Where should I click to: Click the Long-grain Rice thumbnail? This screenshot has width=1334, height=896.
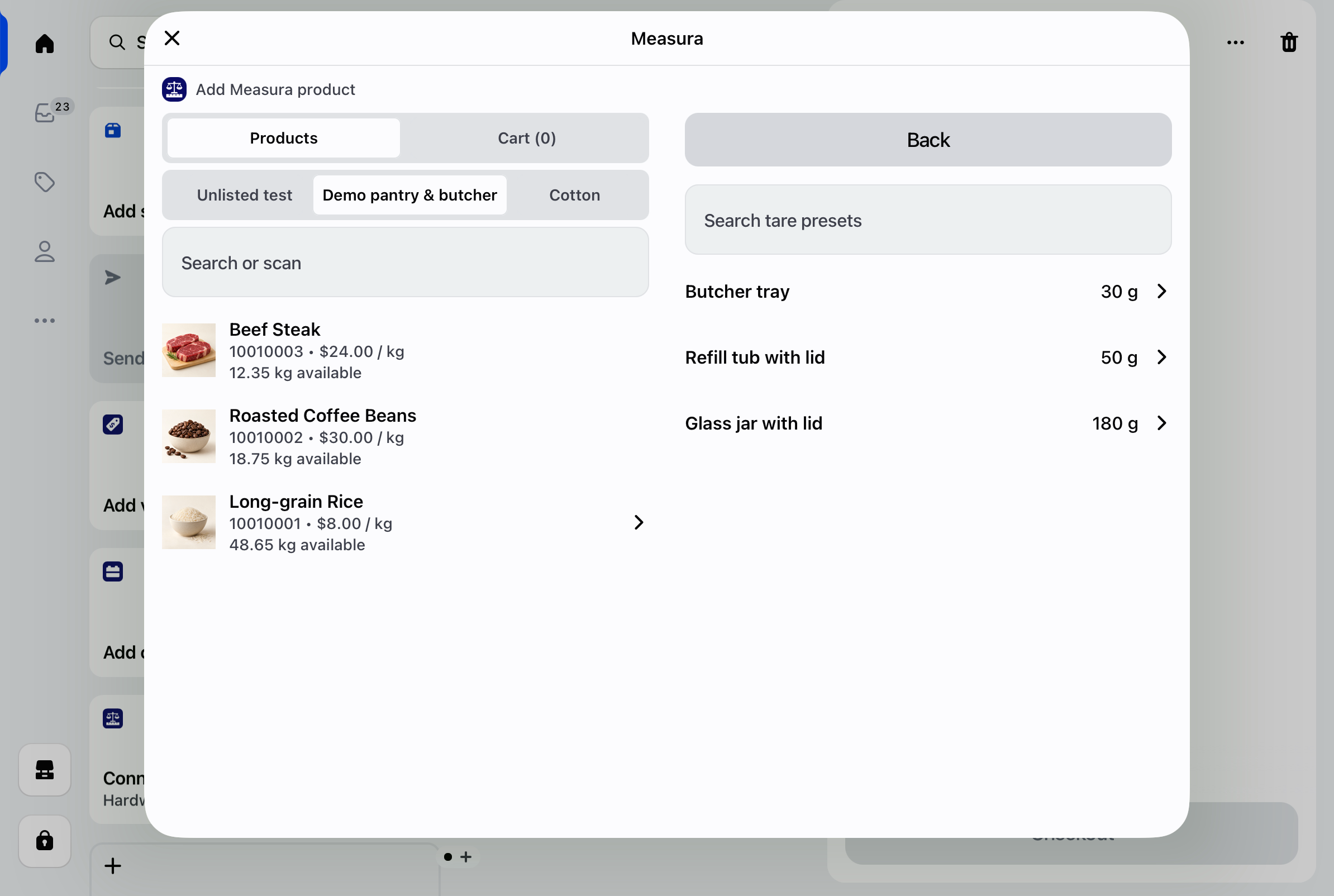(188, 522)
